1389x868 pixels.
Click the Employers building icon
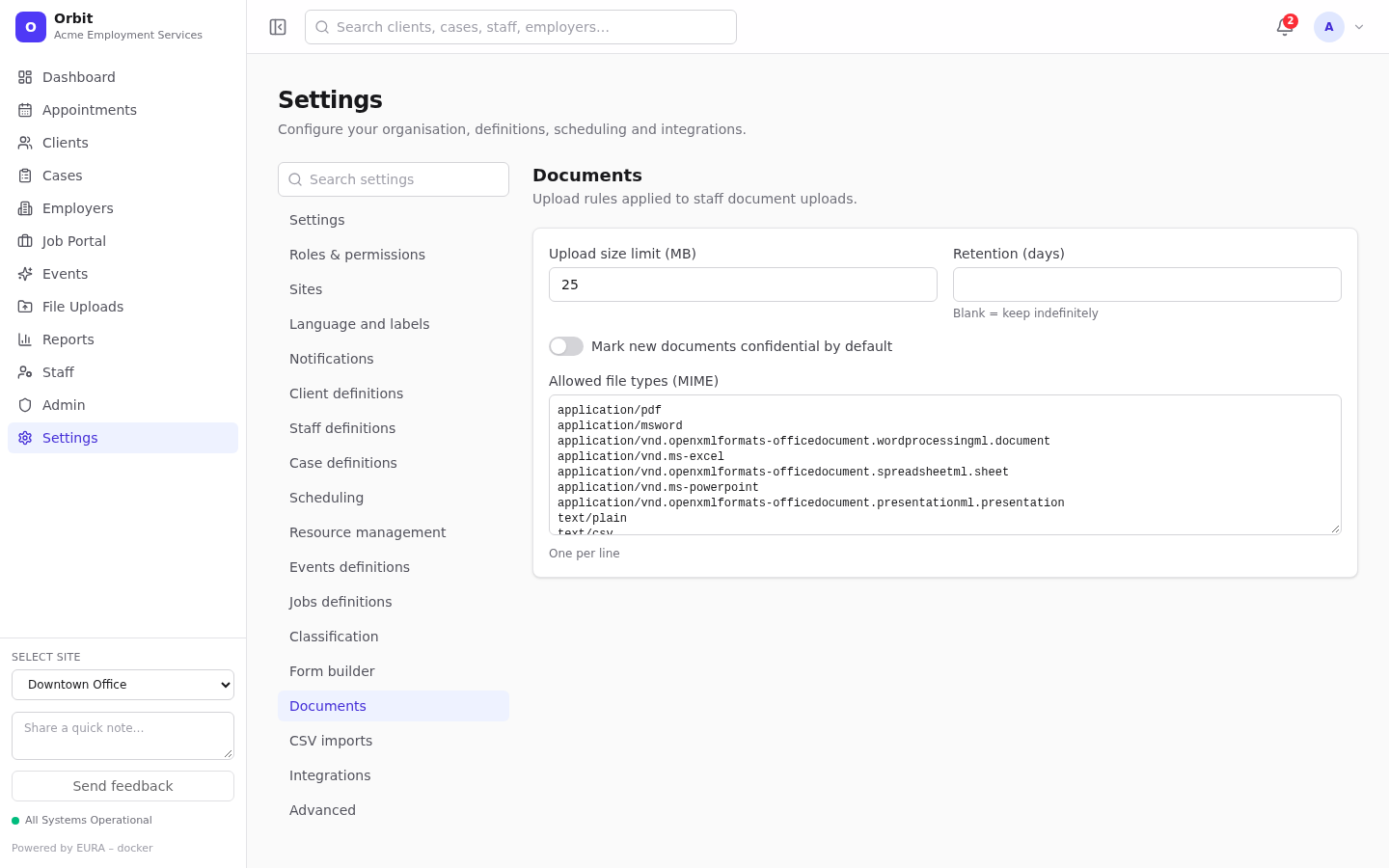[25, 208]
